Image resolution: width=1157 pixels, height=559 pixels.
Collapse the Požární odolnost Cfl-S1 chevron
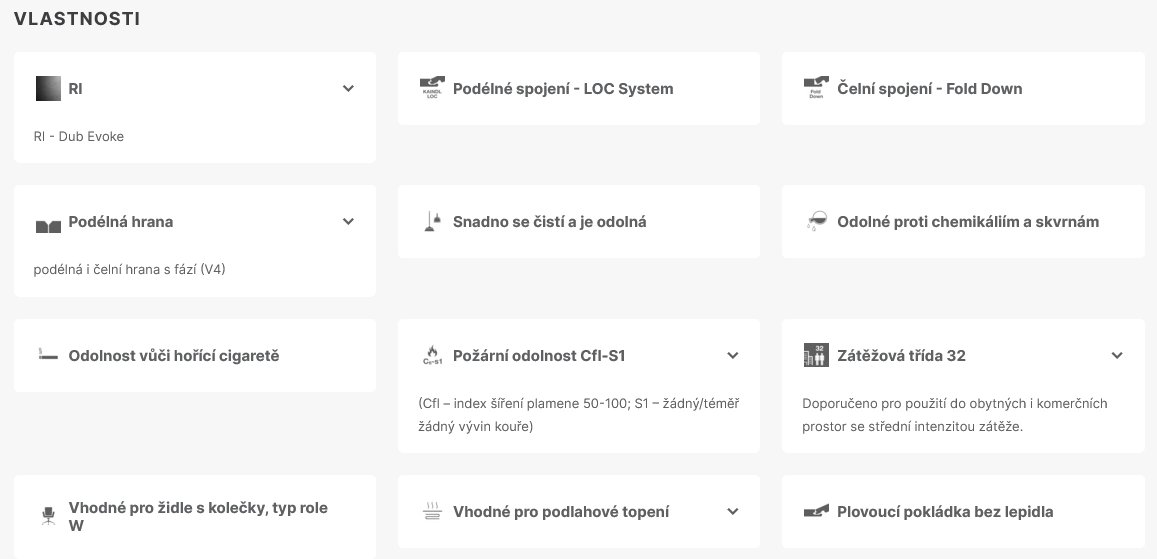coord(732,355)
